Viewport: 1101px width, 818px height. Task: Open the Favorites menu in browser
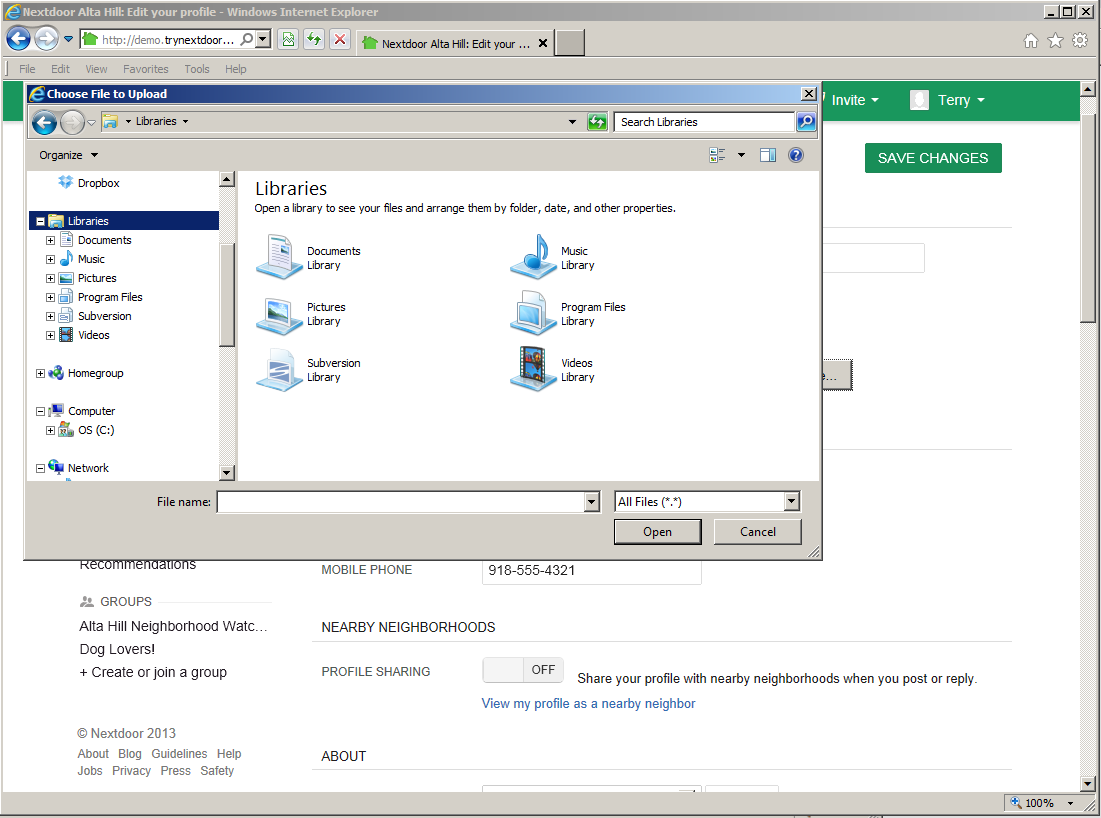coord(146,69)
